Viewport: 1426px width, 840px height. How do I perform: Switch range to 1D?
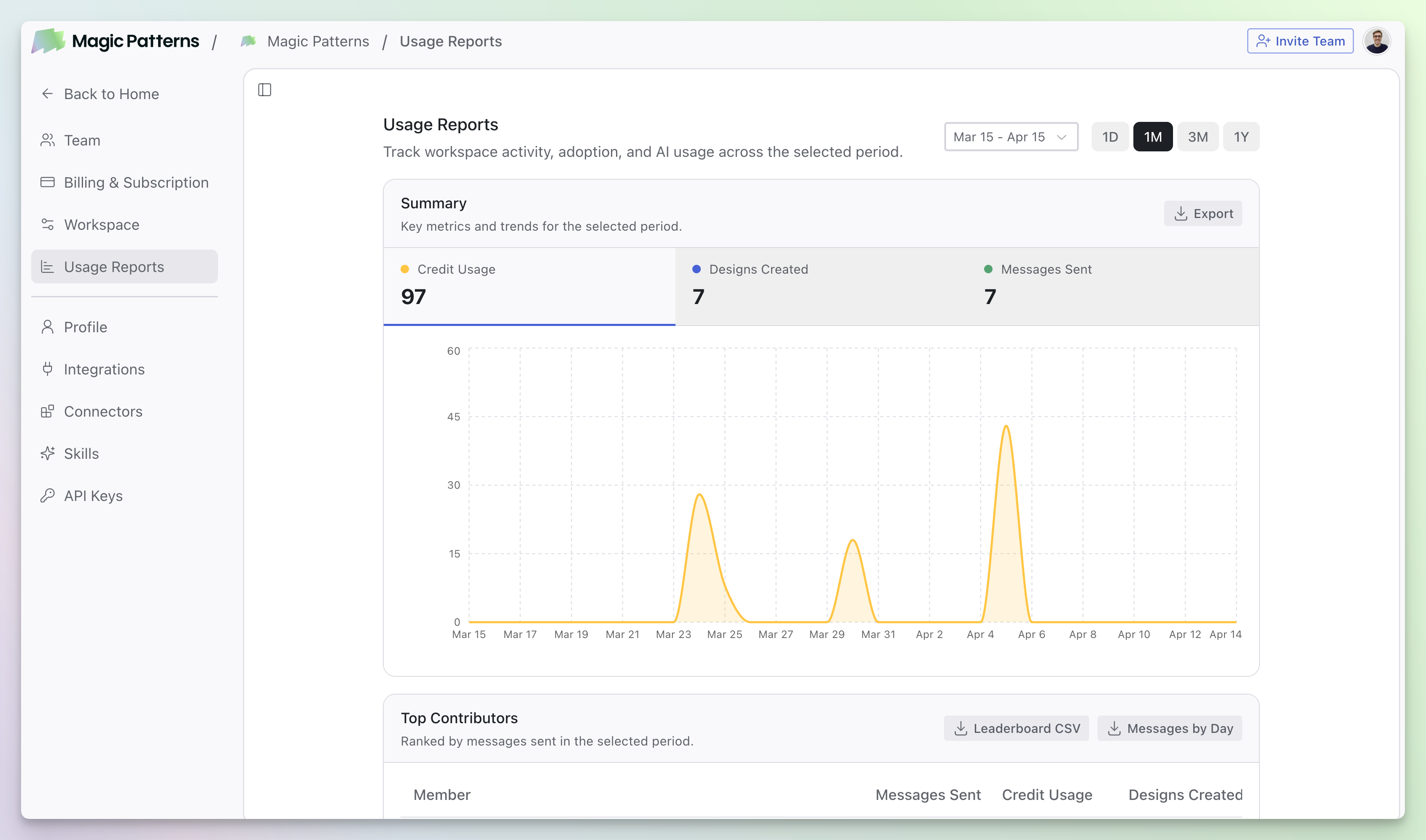tap(1110, 137)
